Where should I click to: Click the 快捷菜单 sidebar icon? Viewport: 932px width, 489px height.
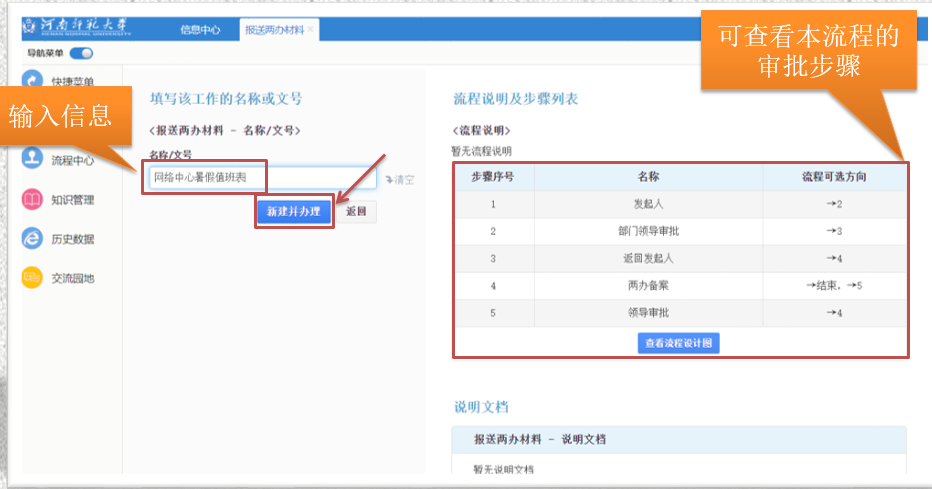(33, 82)
